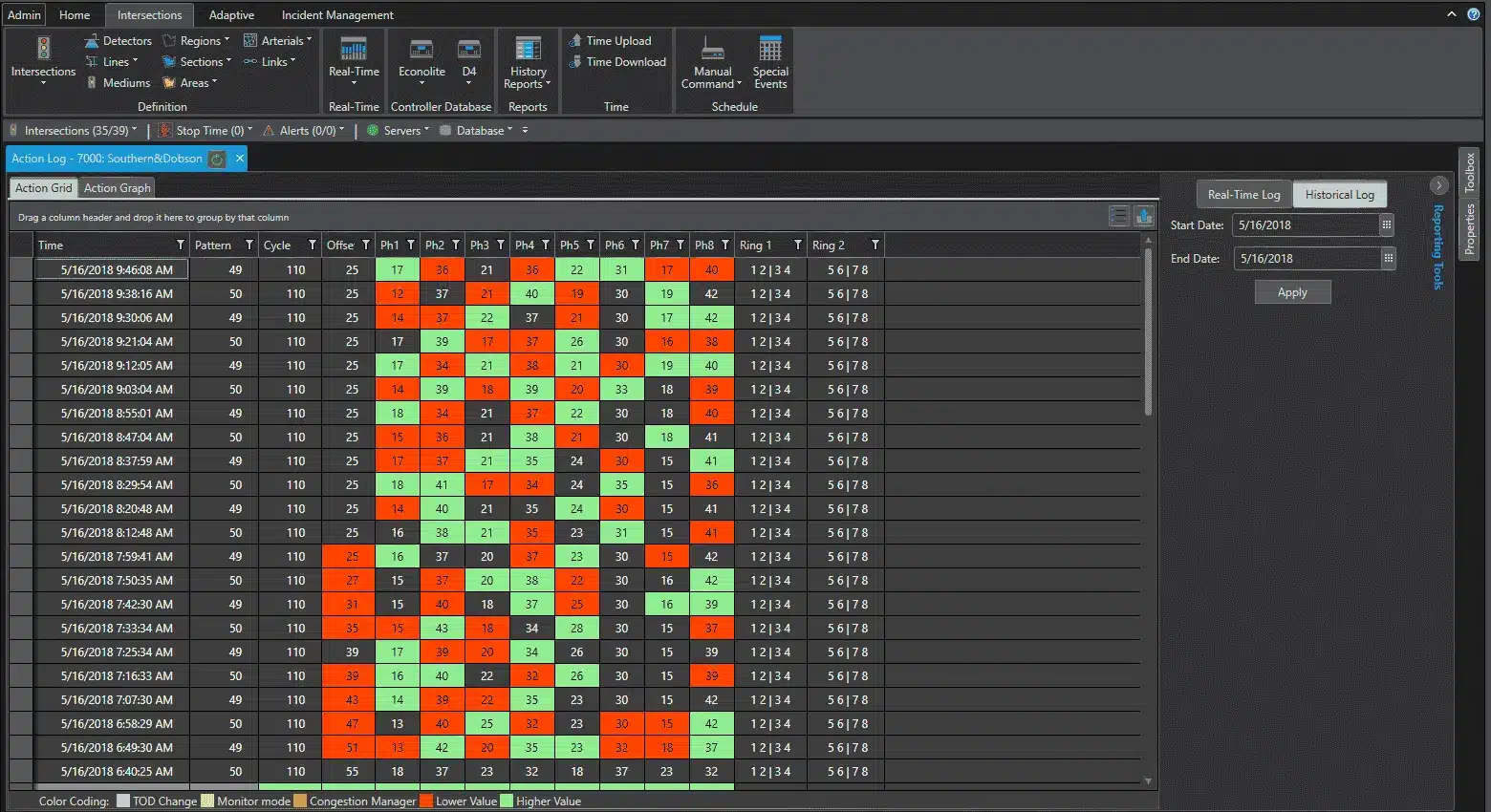
Task: Collapse the Reporting Tools panel
Action: 1438,185
